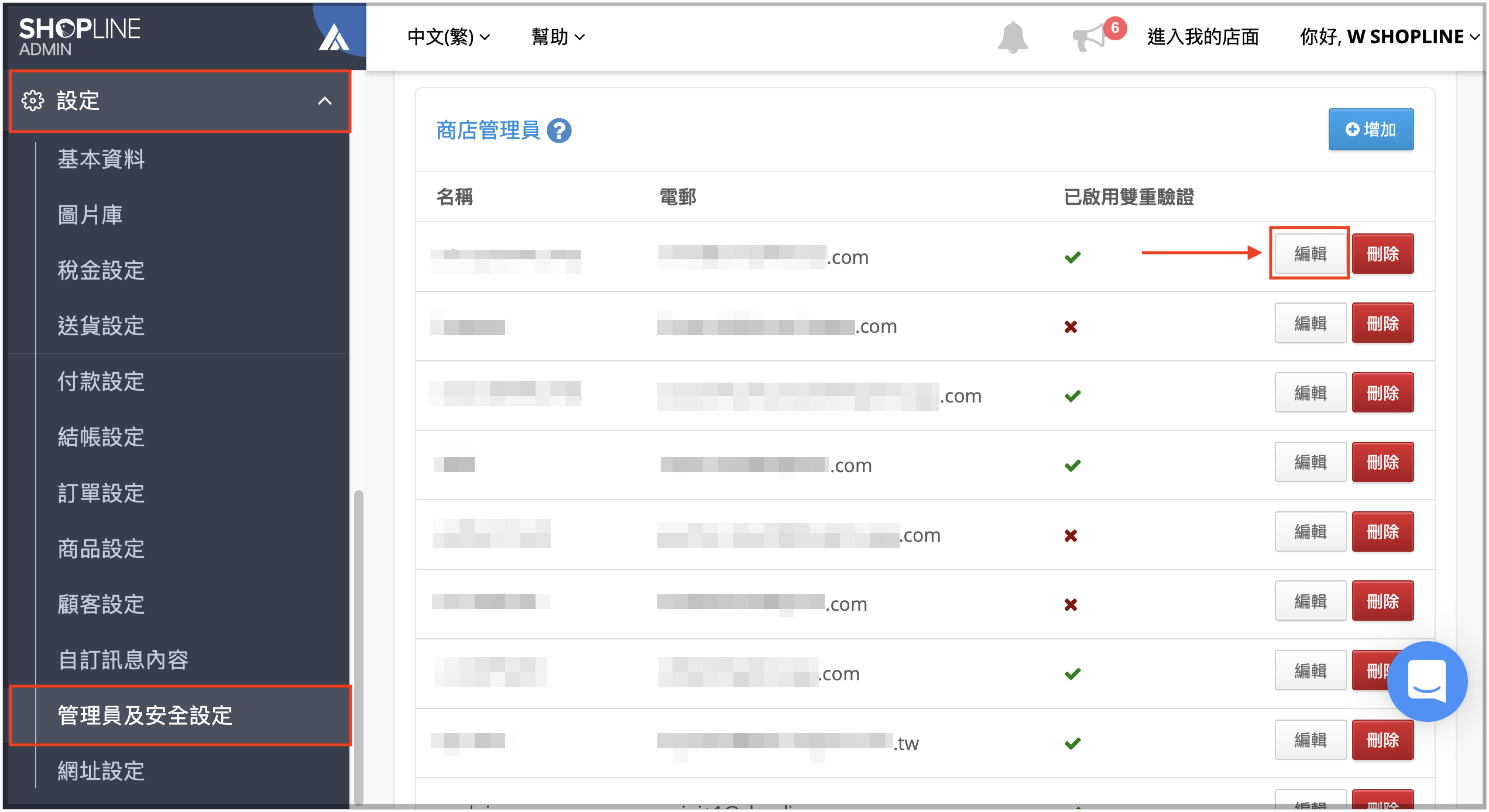
Task: Click 刪除 on the fifth administrator row
Action: click(x=1383, y=532)
